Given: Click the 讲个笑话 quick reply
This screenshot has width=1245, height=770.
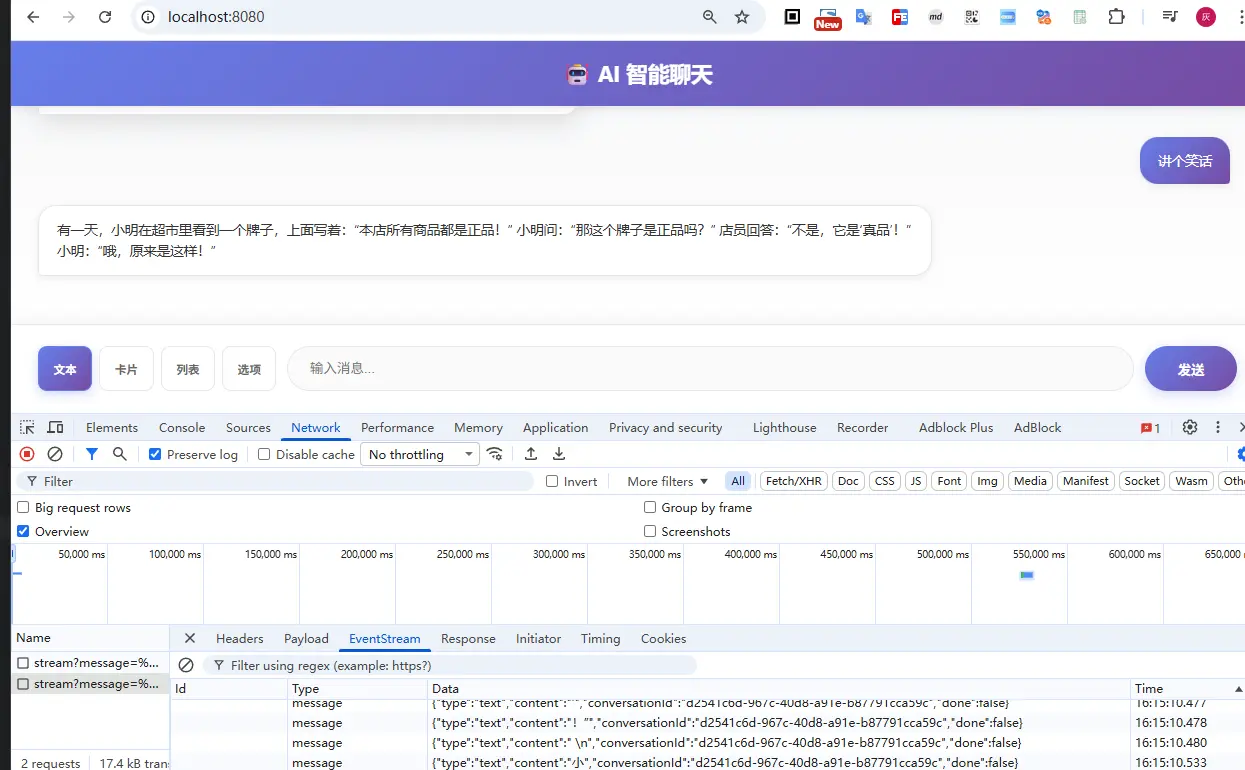Looking at the screenshot, I should (x=1184, y=160).
